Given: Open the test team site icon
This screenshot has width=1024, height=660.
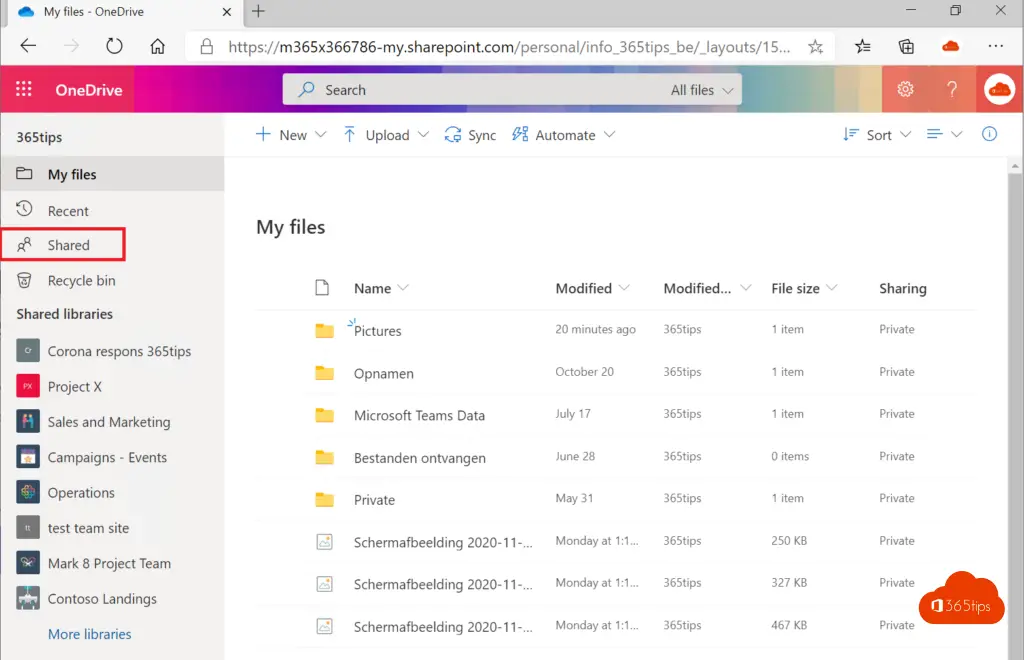Looking at the screenshot, I should 27,527.
